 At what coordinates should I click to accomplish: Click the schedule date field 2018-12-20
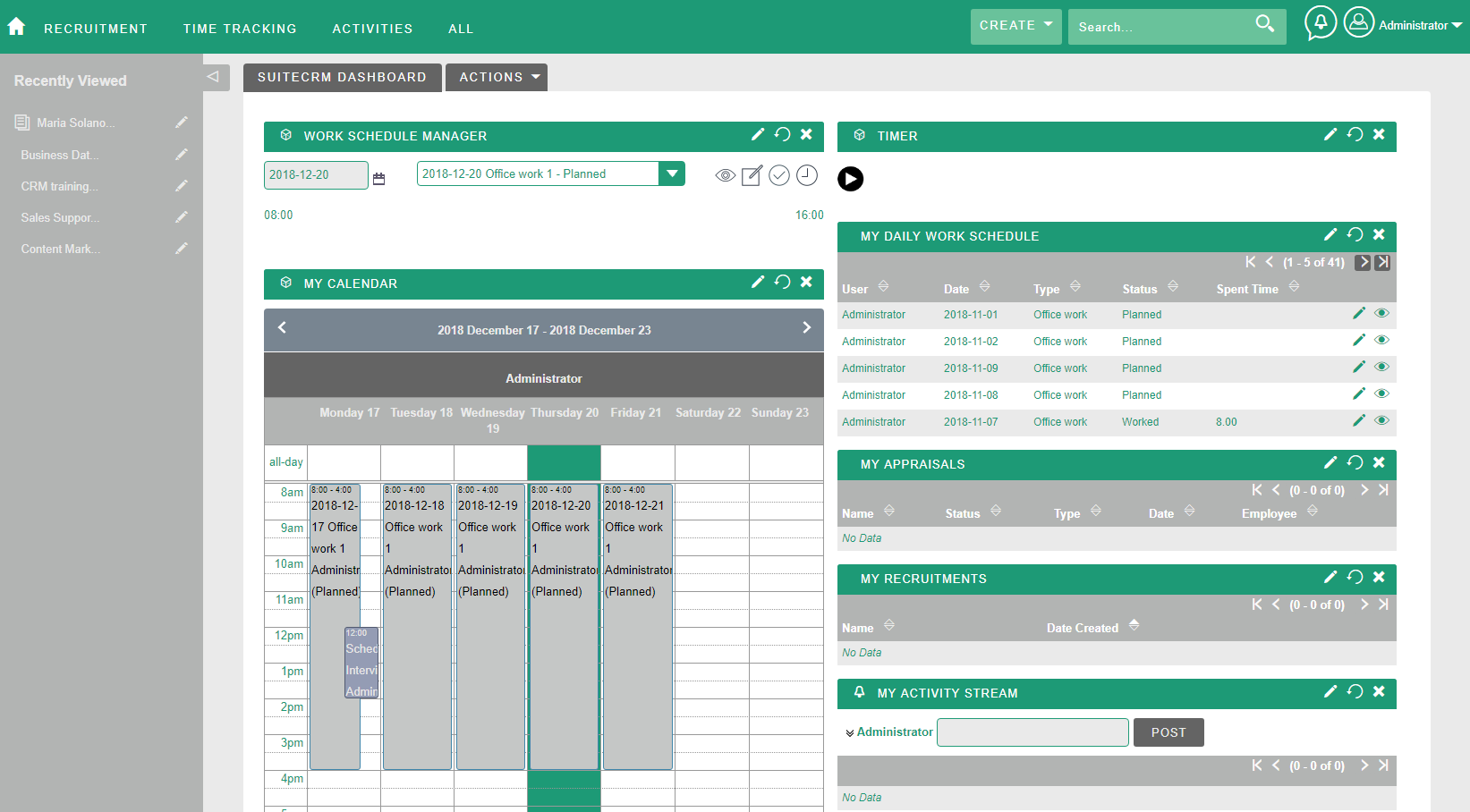[316, 174]
